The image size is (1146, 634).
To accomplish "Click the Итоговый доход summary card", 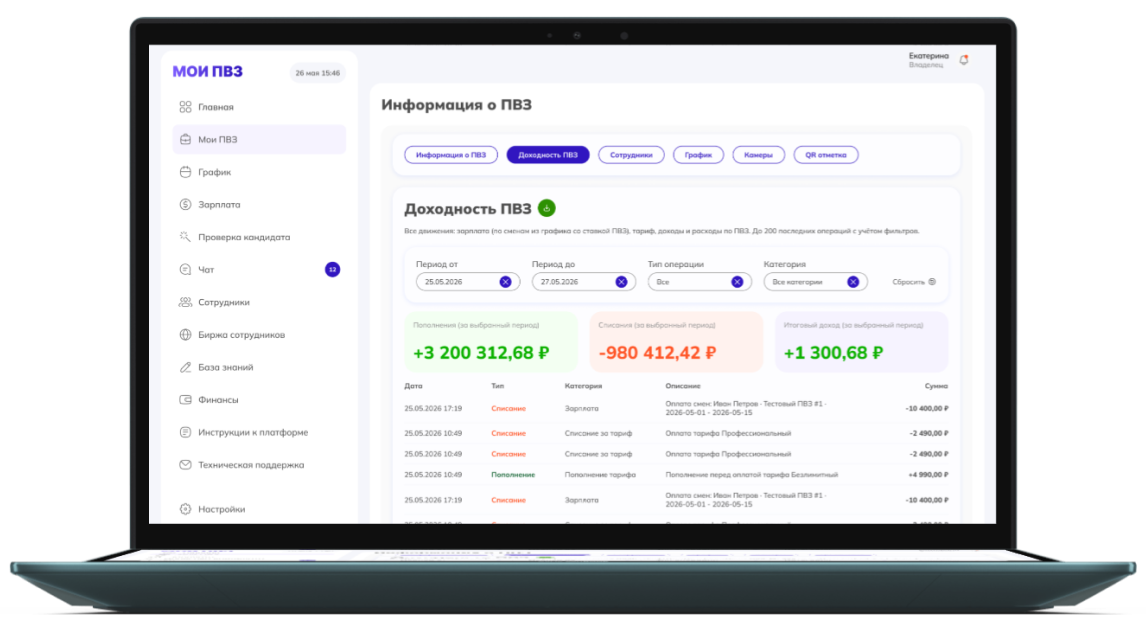I will (862, 341).
